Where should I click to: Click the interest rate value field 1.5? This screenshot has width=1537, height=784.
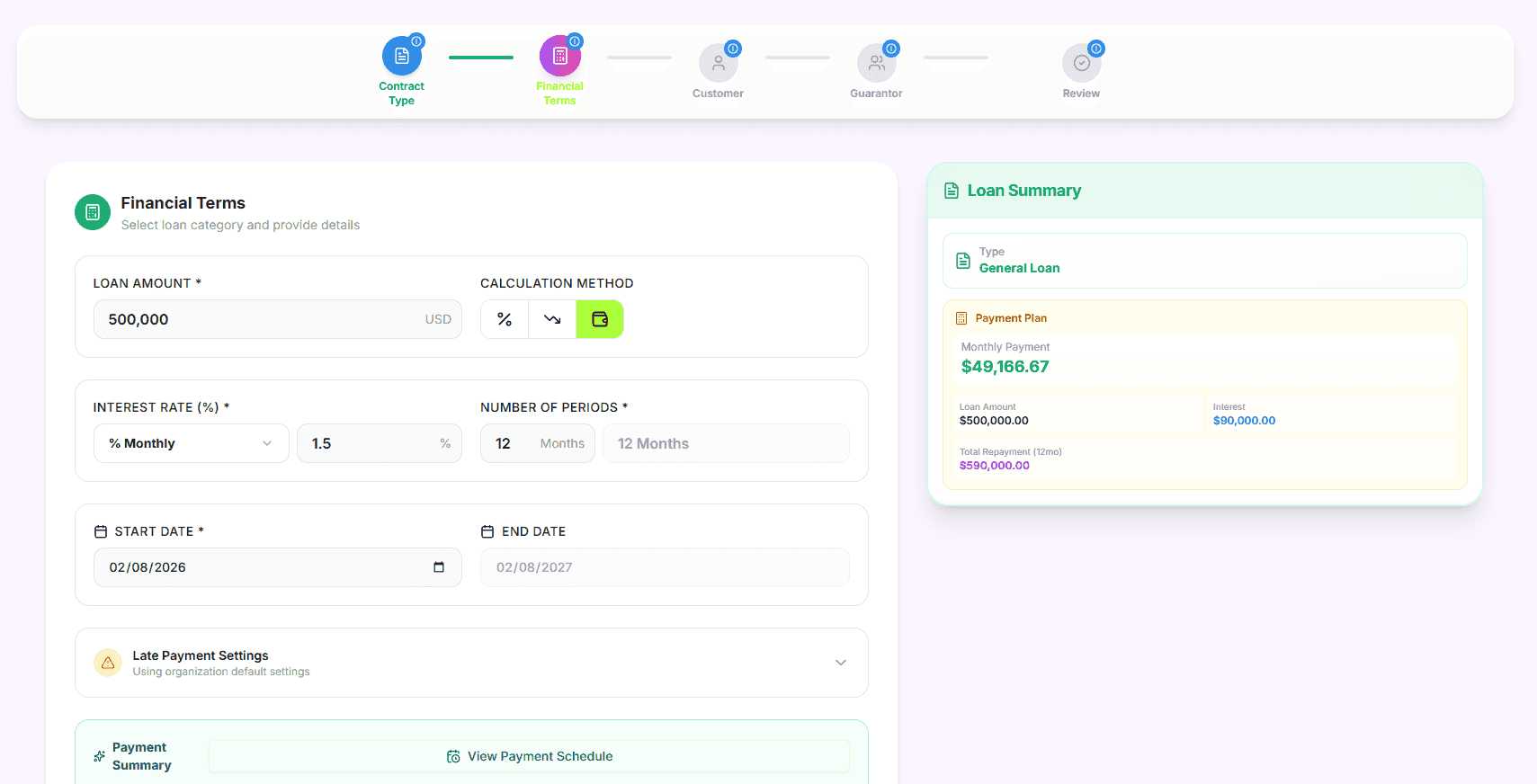coord(380,443)
